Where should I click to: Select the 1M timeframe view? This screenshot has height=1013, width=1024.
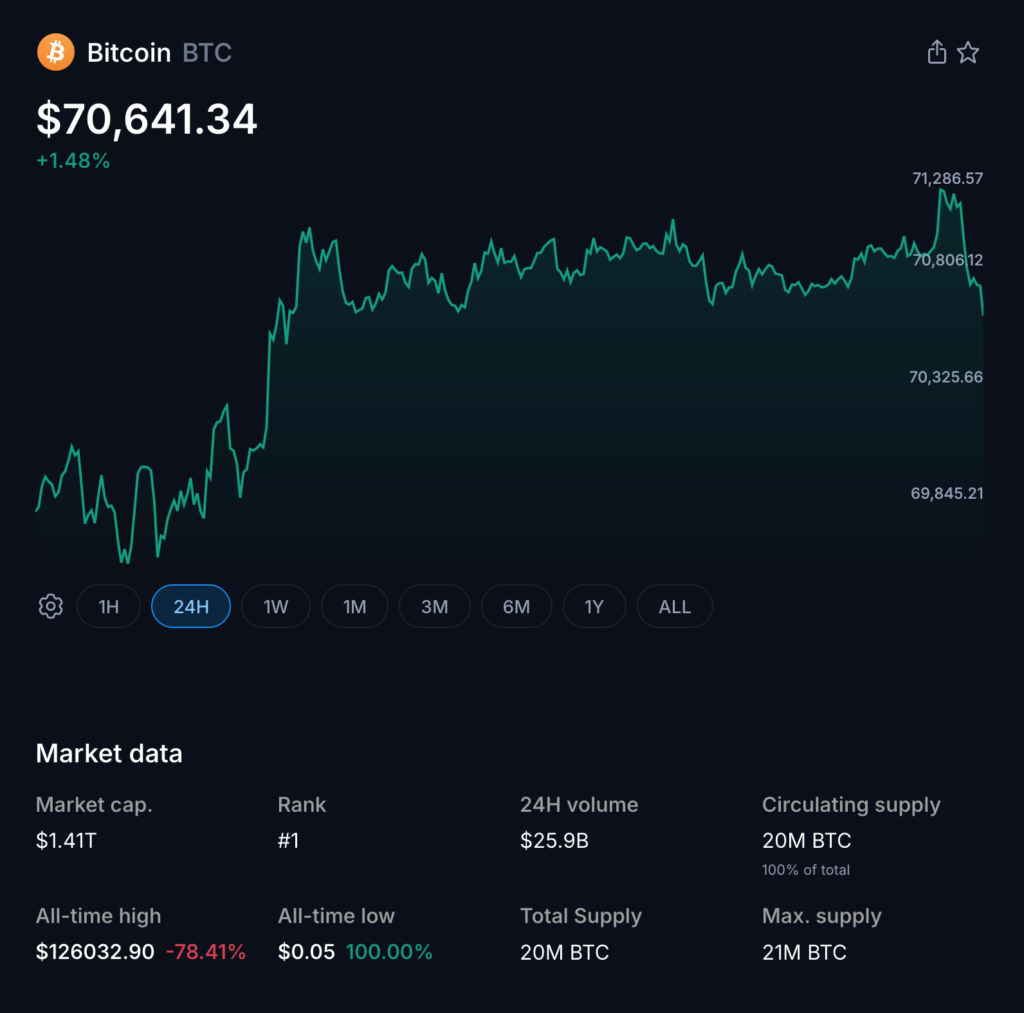tap(355, 606)
